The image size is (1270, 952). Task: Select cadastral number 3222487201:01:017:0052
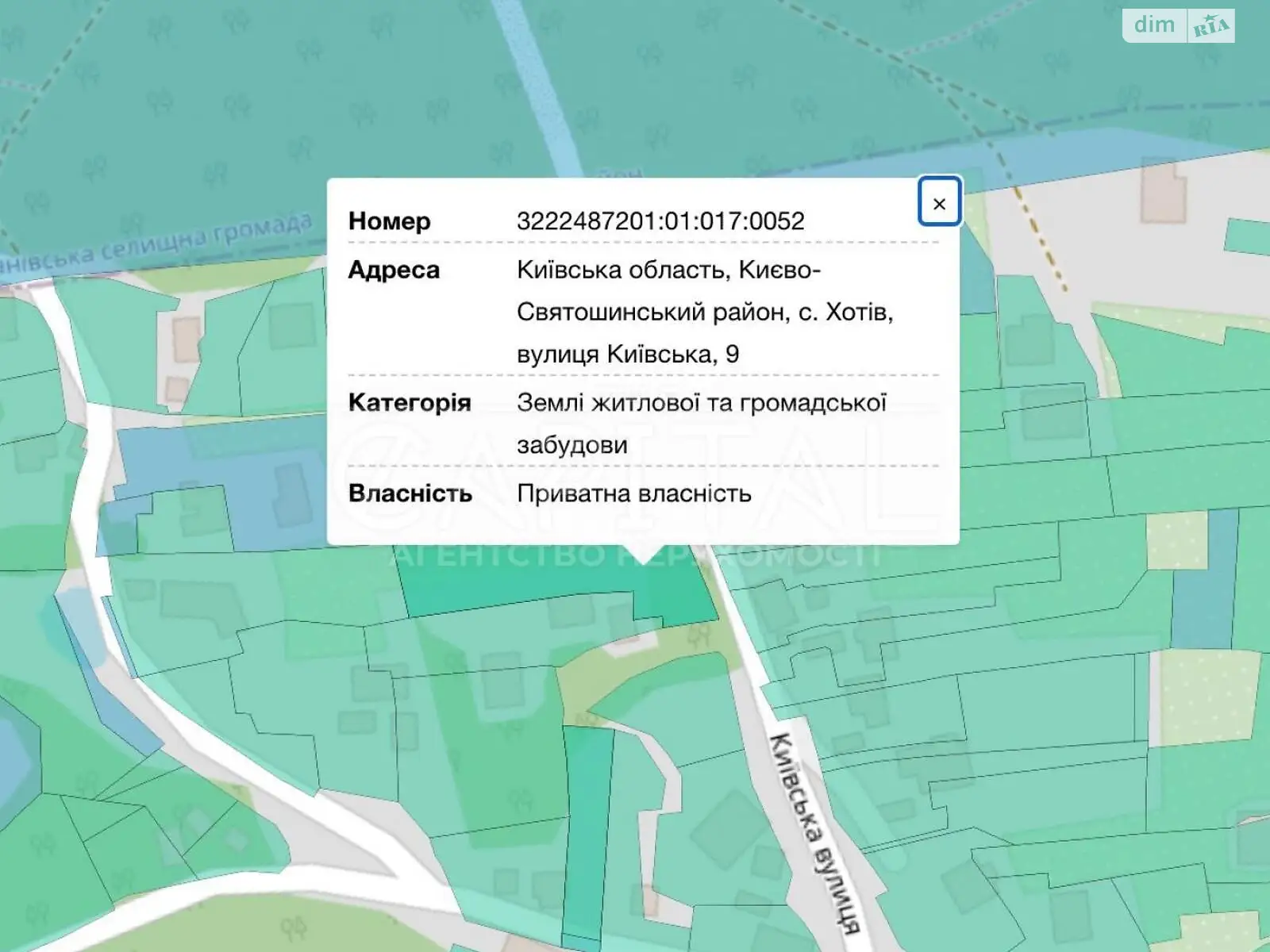pyautogui.click(x=660, y=221)
